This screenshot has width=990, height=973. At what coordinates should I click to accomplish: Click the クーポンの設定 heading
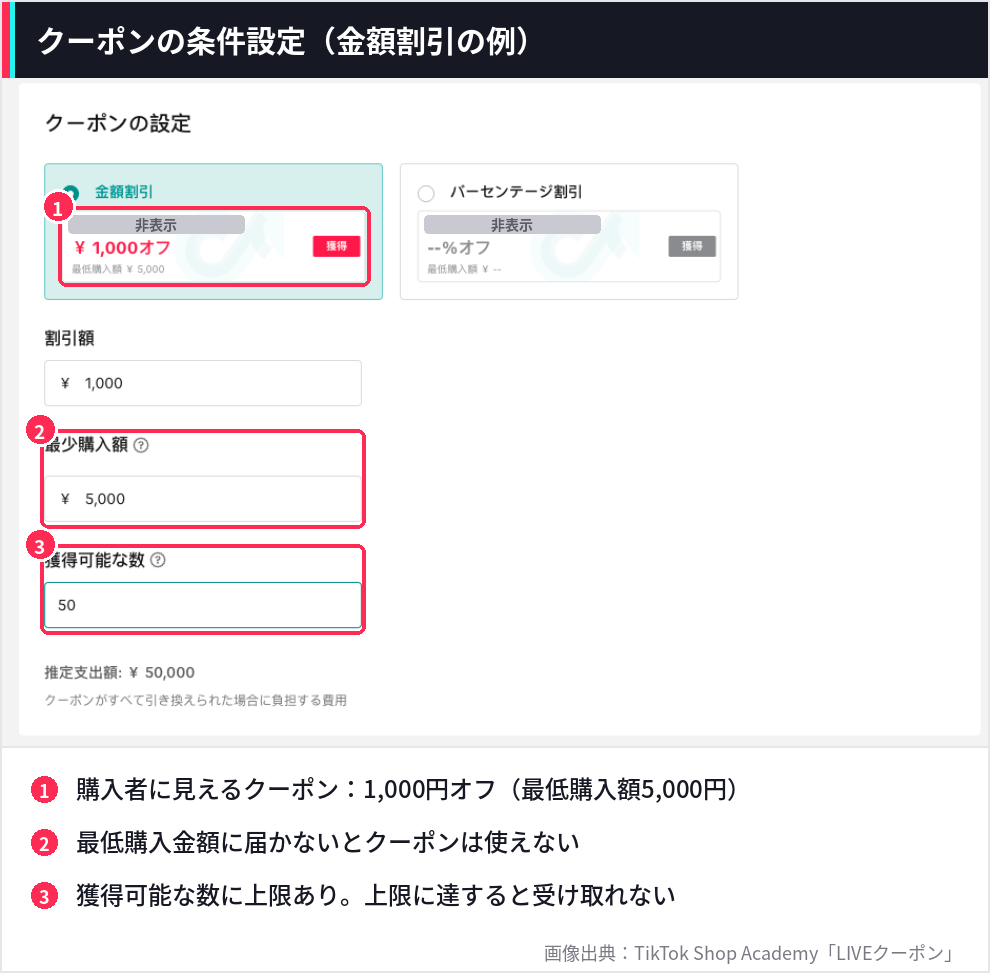tap(118, 123)
